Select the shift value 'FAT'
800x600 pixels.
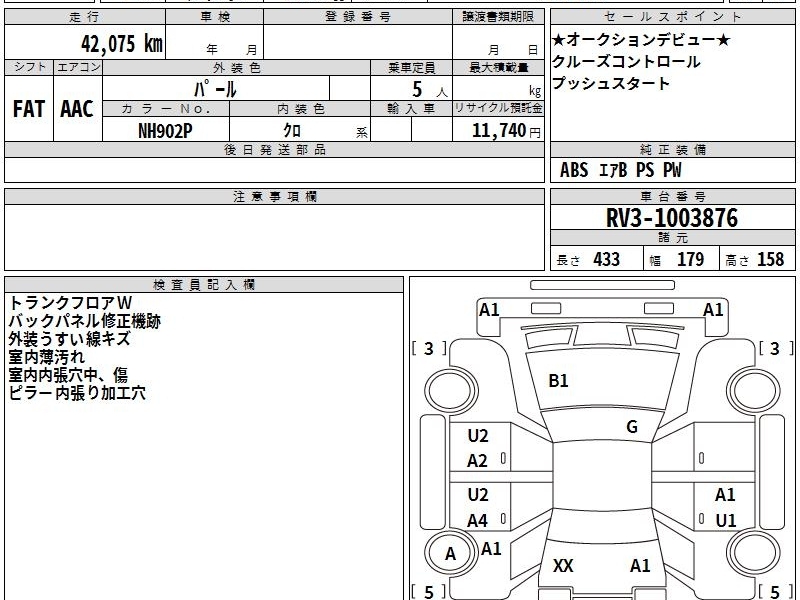coord(29,109)
